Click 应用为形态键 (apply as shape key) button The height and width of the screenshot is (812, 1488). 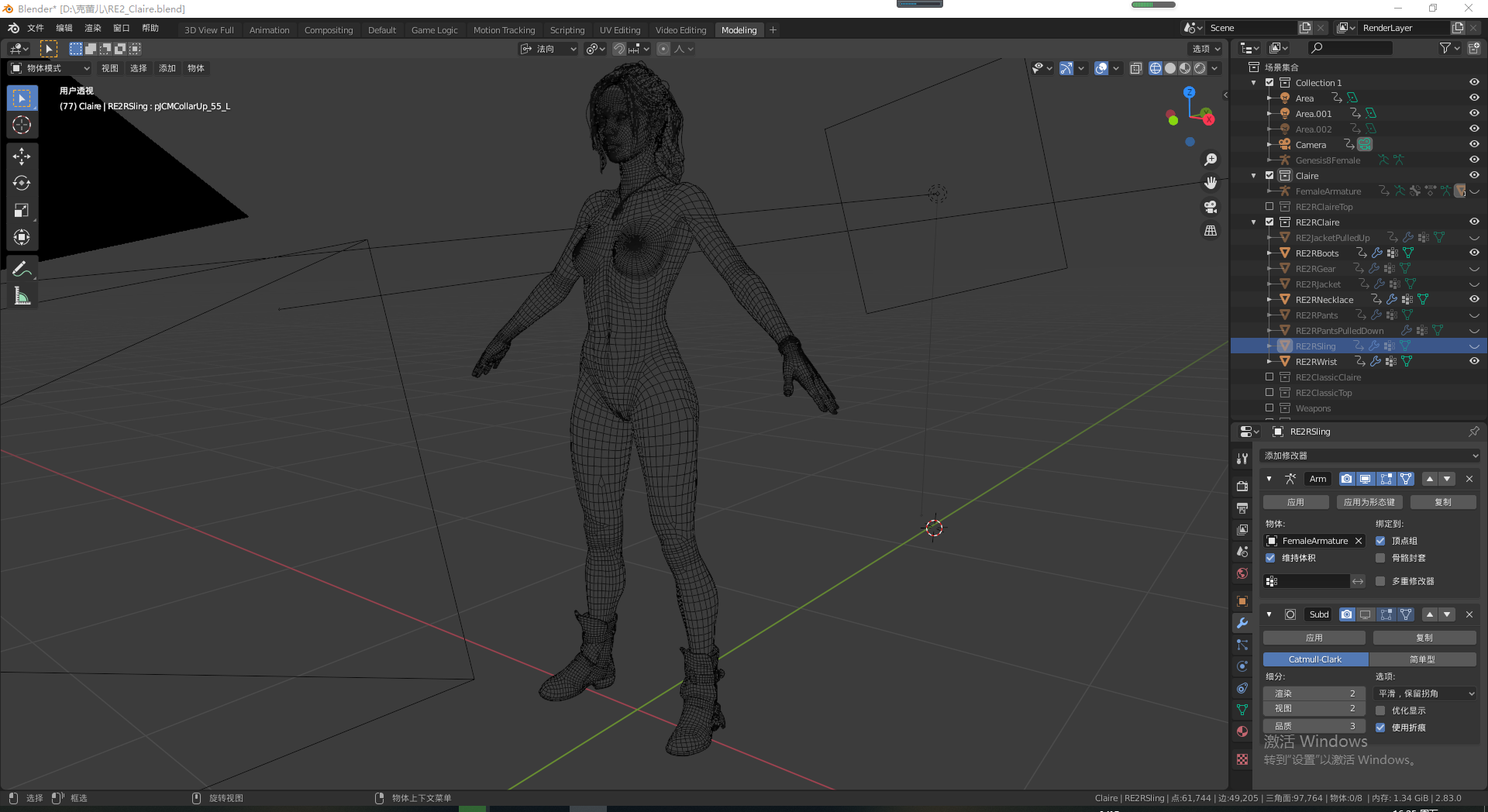1369,502
